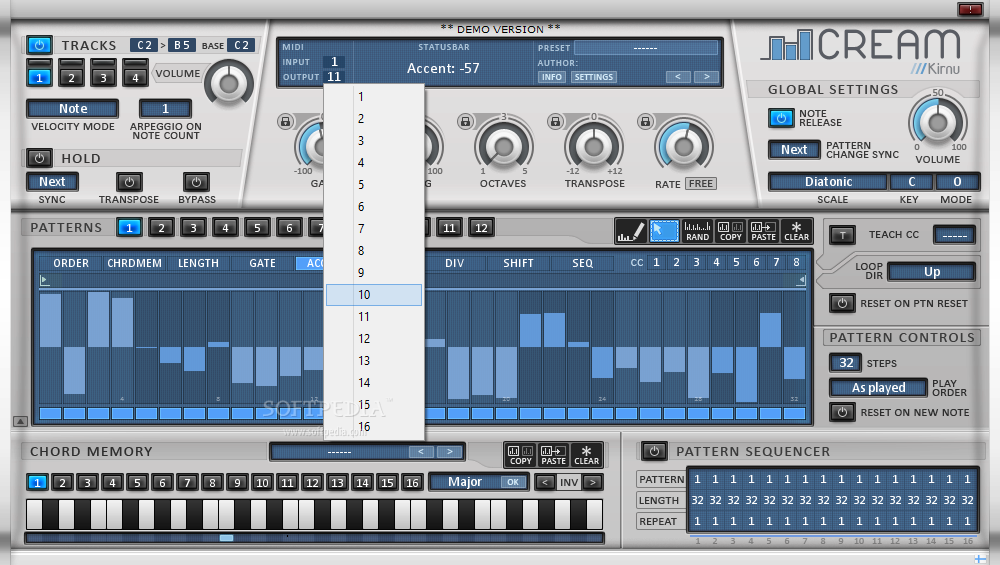
Task: Click the next chord inversion arrow
Action: [x=593, y=482]
